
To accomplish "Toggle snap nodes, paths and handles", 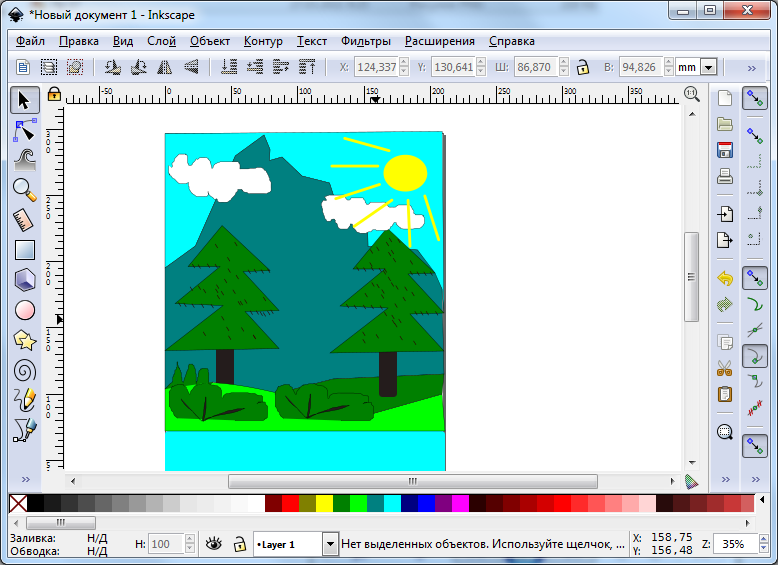I will [x=755, y=278].
